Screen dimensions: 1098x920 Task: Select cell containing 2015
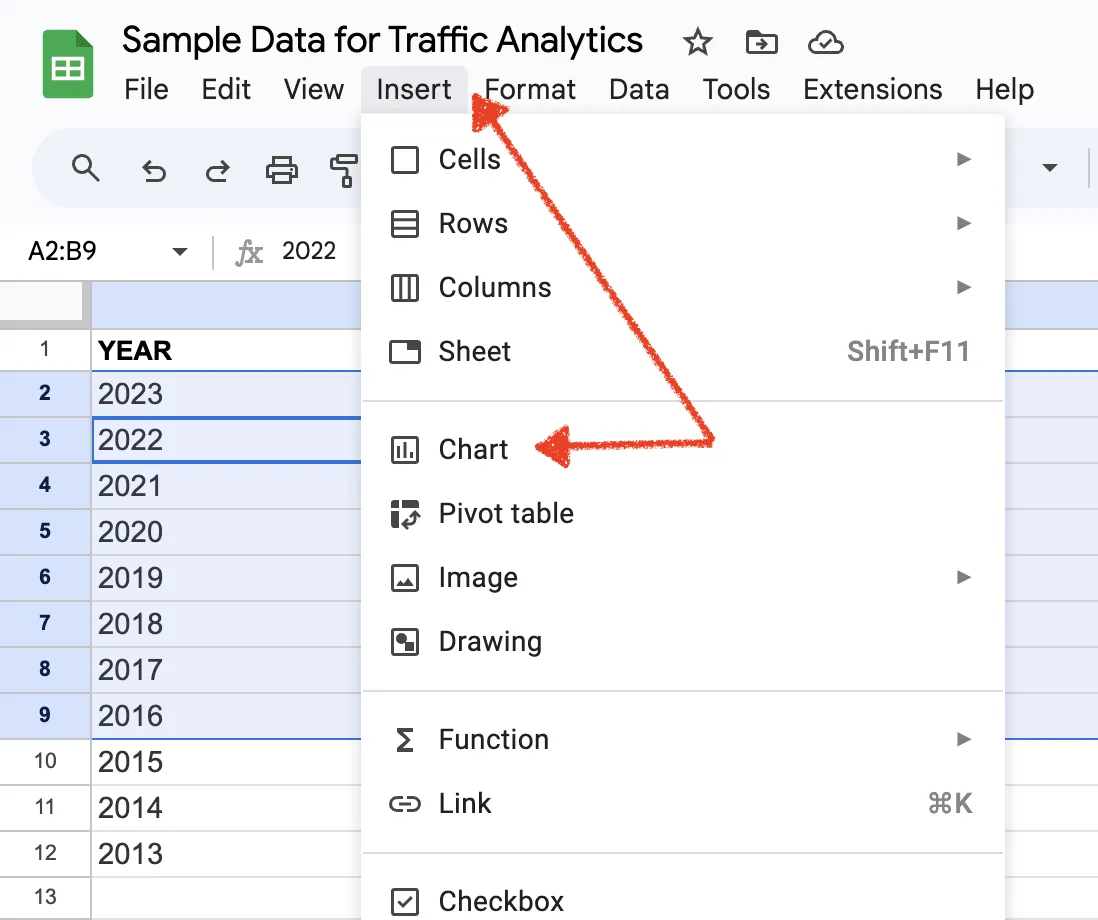tap(226, 762)
